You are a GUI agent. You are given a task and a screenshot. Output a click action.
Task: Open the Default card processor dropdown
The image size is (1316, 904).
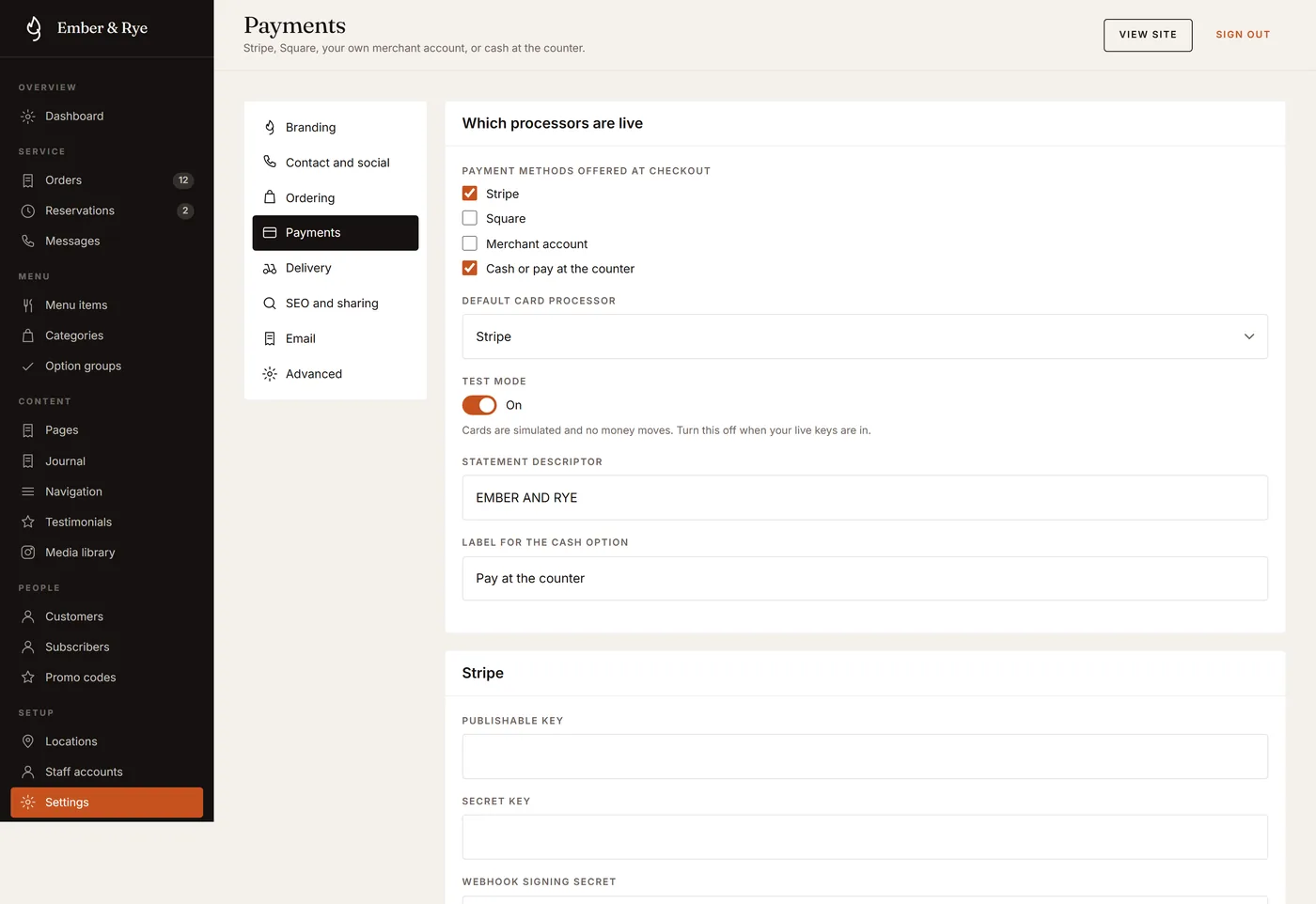(x=865, y=336)
